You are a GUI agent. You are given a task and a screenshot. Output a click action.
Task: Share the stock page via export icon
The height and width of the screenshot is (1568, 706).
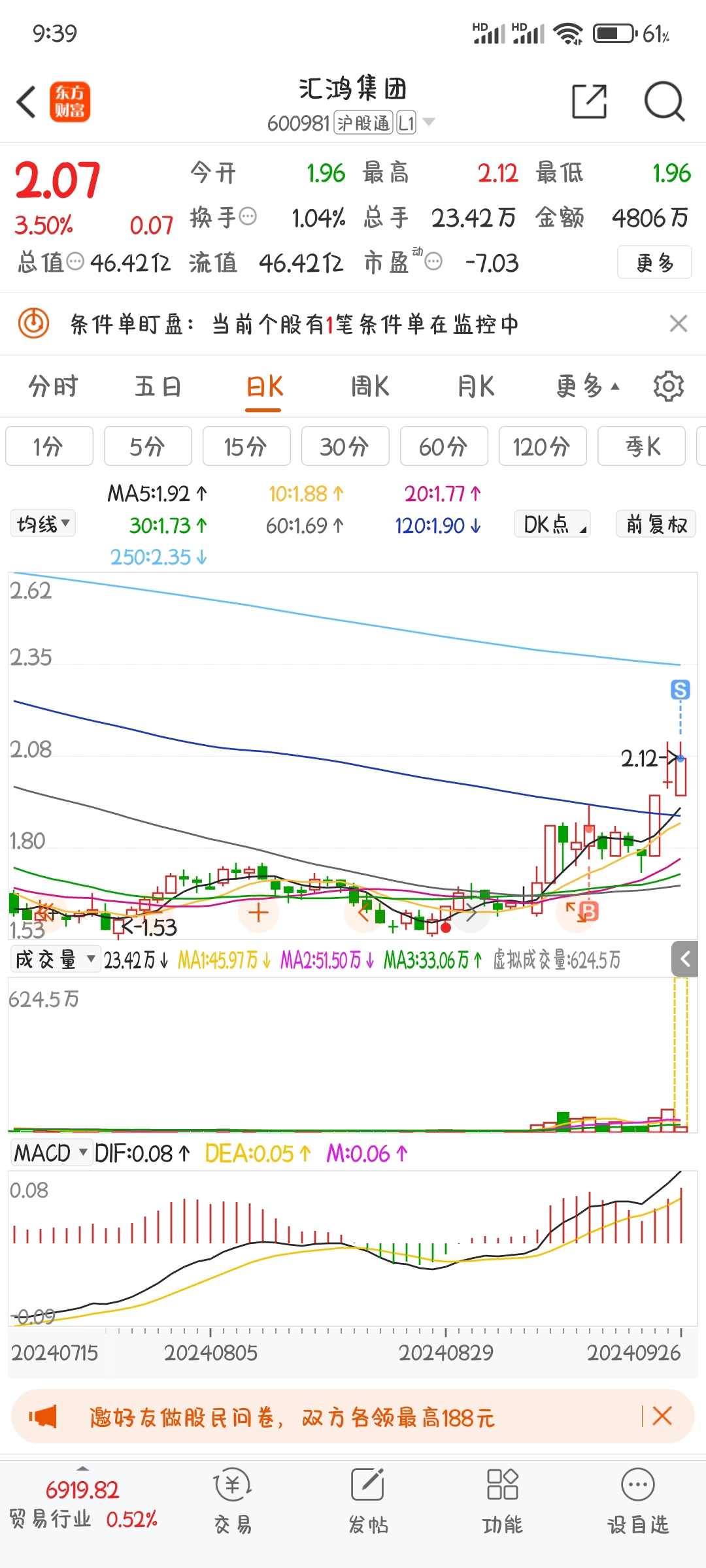[x=589, y=101]
